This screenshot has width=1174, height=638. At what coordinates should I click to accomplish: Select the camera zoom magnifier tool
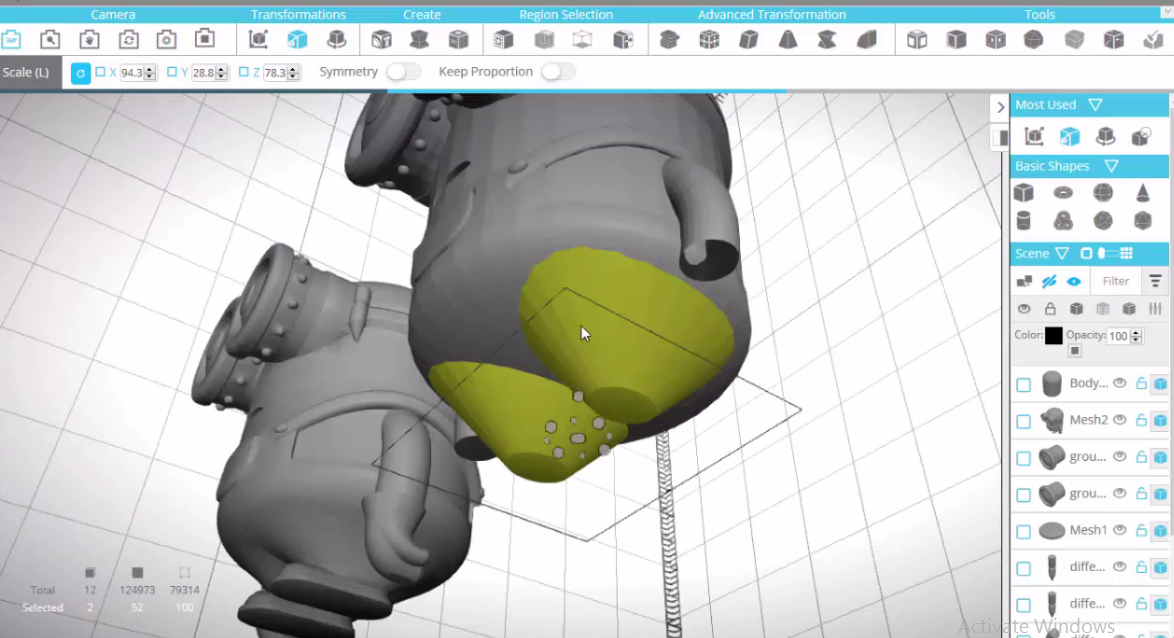(50, 39)
